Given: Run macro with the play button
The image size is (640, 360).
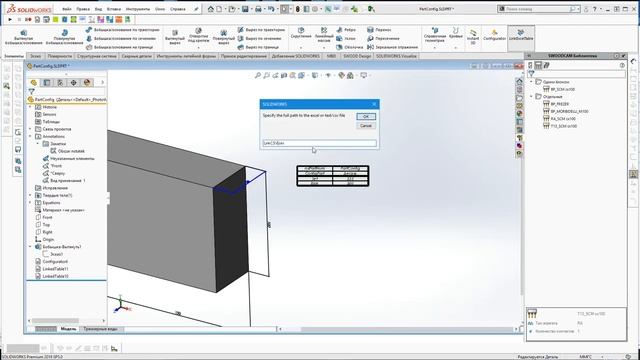Looking at the screenshot, I should click(10, 19).
